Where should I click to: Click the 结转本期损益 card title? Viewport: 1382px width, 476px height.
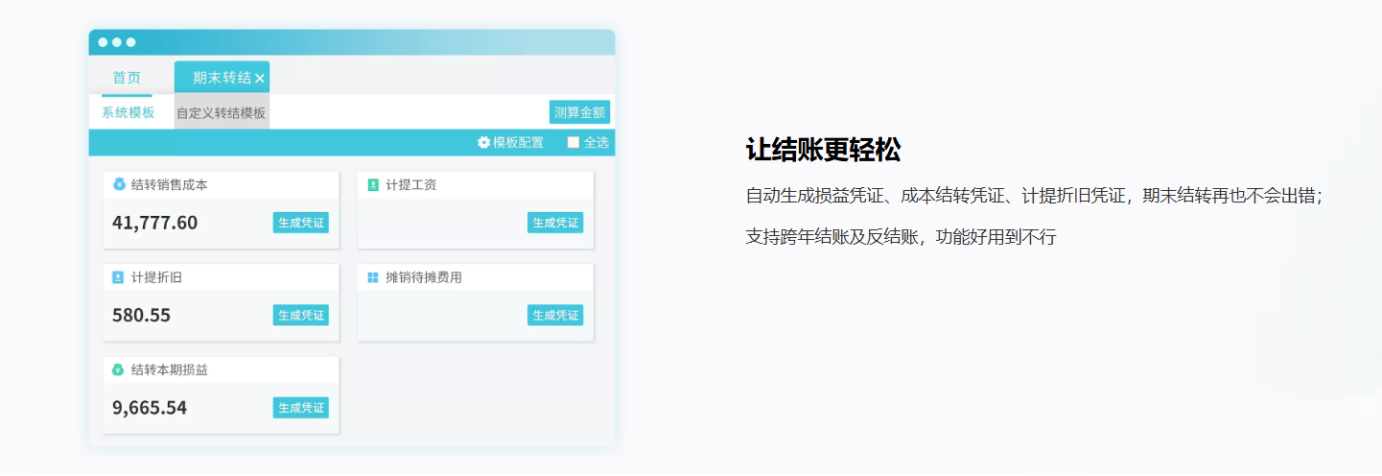coord(169,370)
